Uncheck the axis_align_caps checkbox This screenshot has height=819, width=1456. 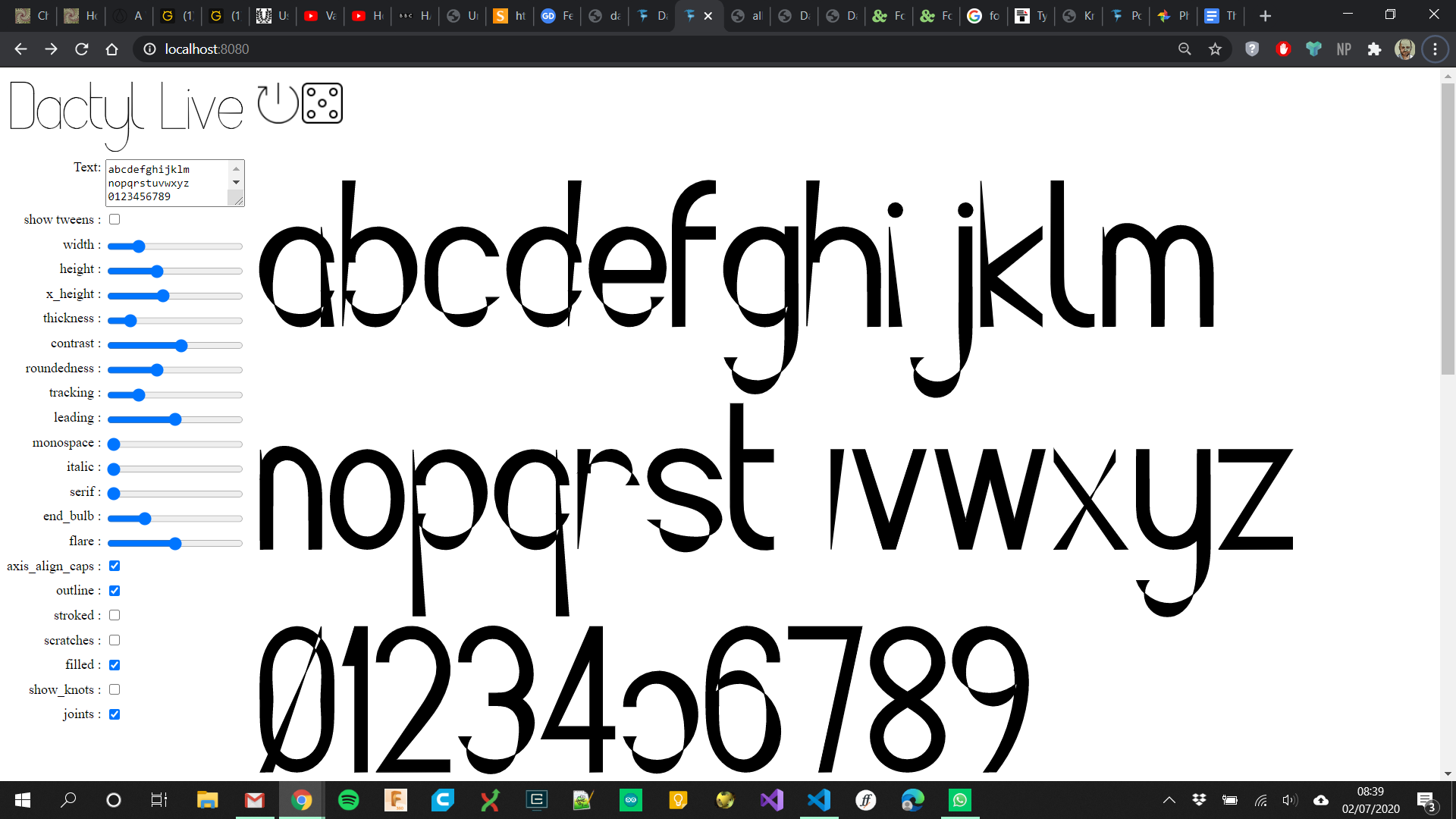115,566
